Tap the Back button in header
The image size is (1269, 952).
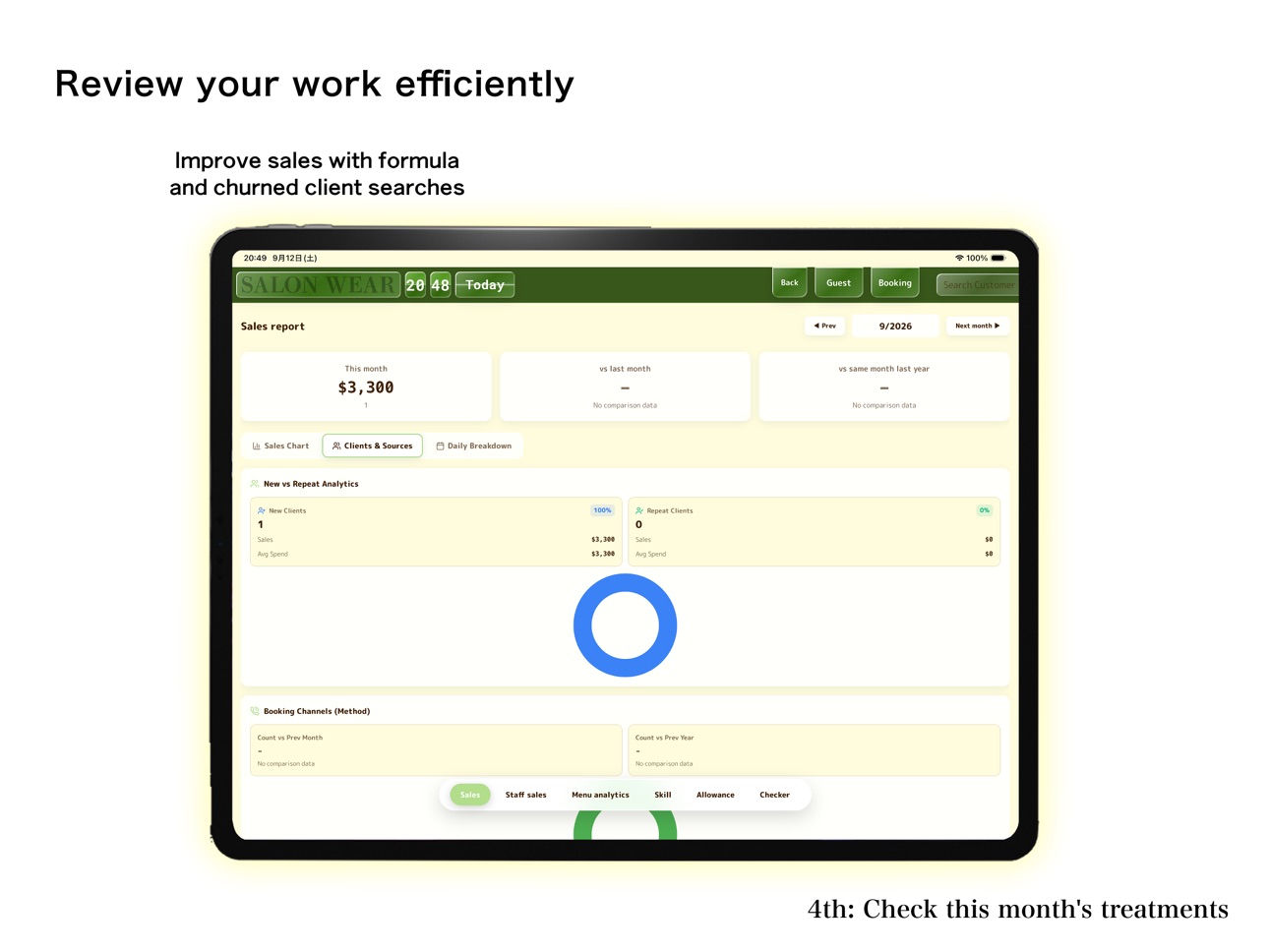point(789,282)
